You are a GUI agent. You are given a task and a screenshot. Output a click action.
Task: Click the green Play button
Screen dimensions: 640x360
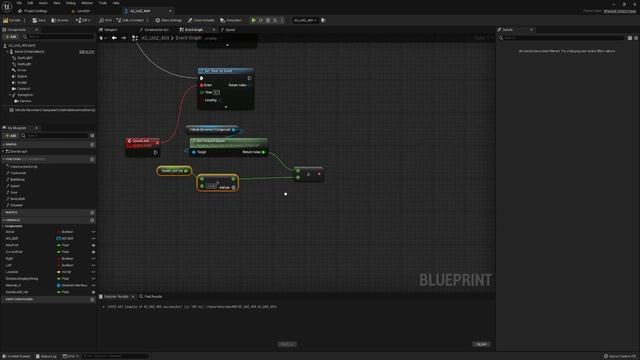tap(253, 20)
